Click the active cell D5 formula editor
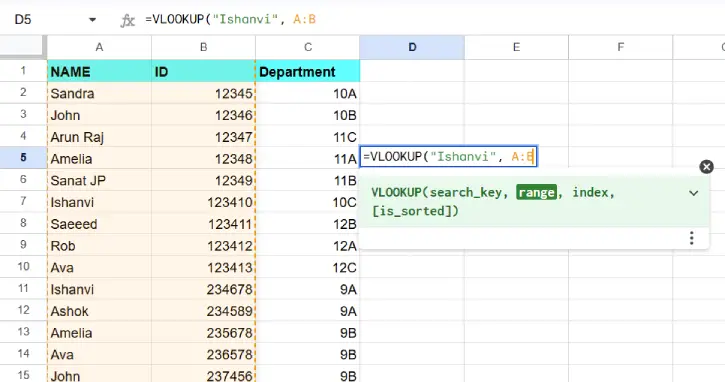 [x=449, y=156]
